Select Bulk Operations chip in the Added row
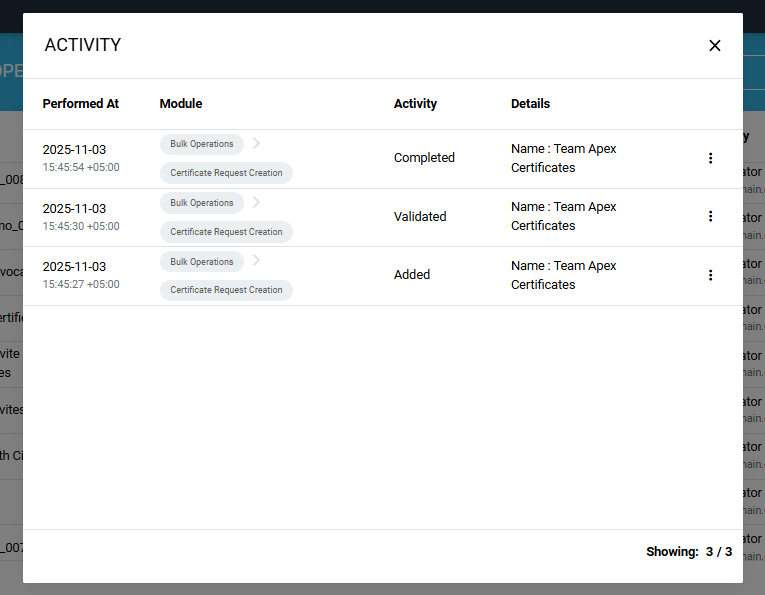This screenshot has width=765, height=595. (201, 262)
